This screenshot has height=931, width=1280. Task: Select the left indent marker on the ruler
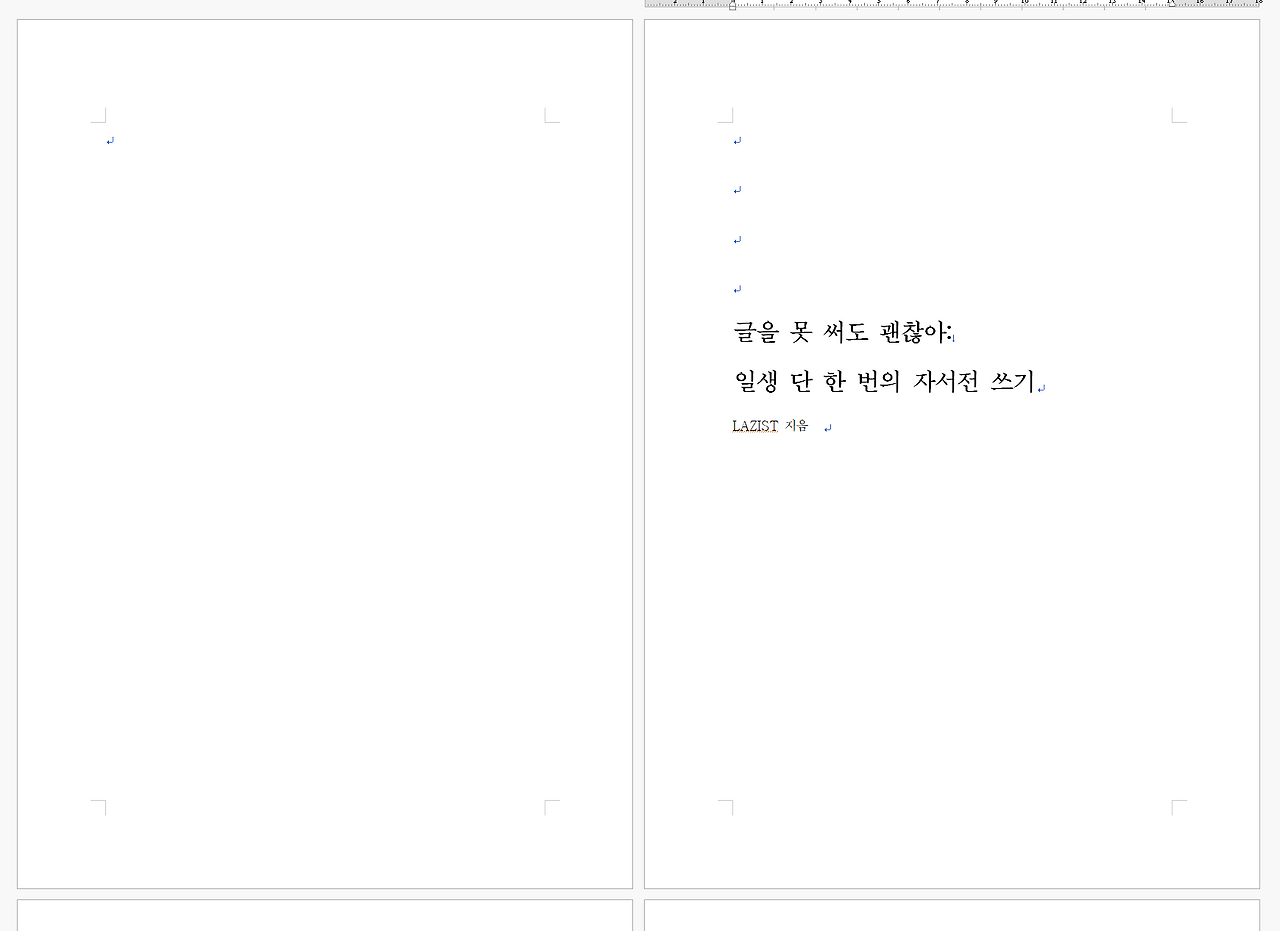[x=731, y=5]
